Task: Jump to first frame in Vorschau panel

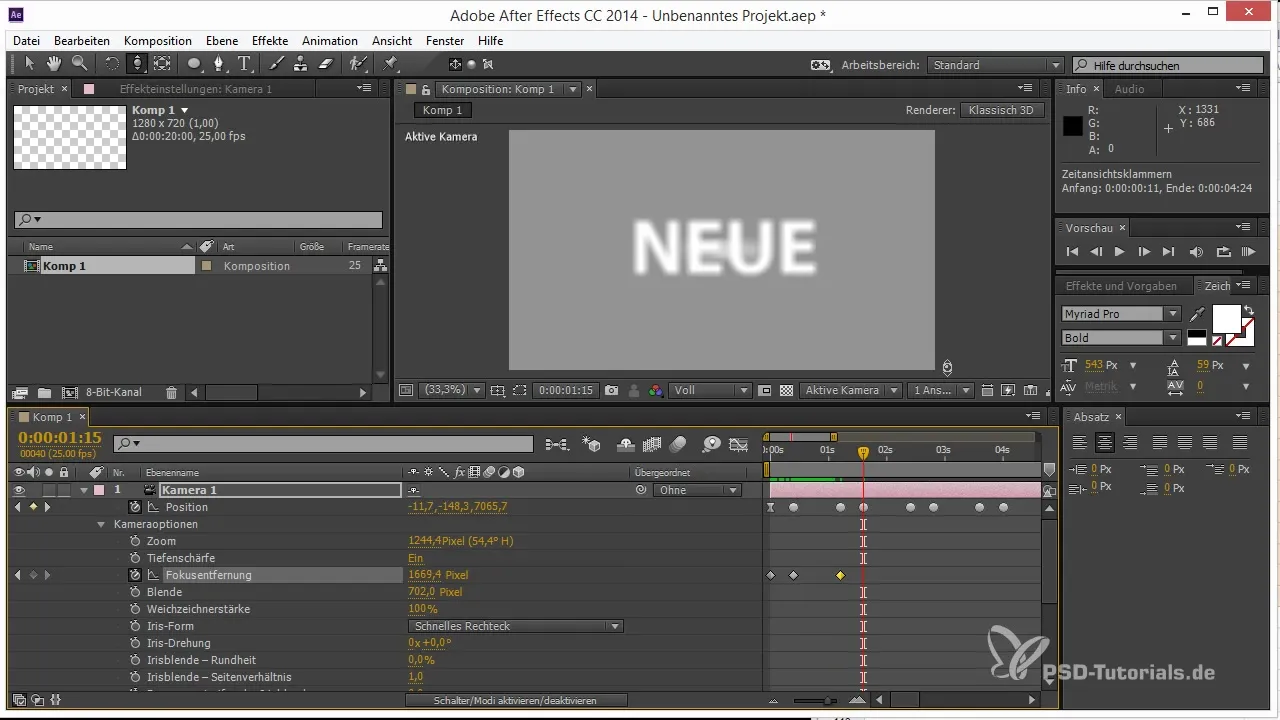Action: (x=1073, y=252)
